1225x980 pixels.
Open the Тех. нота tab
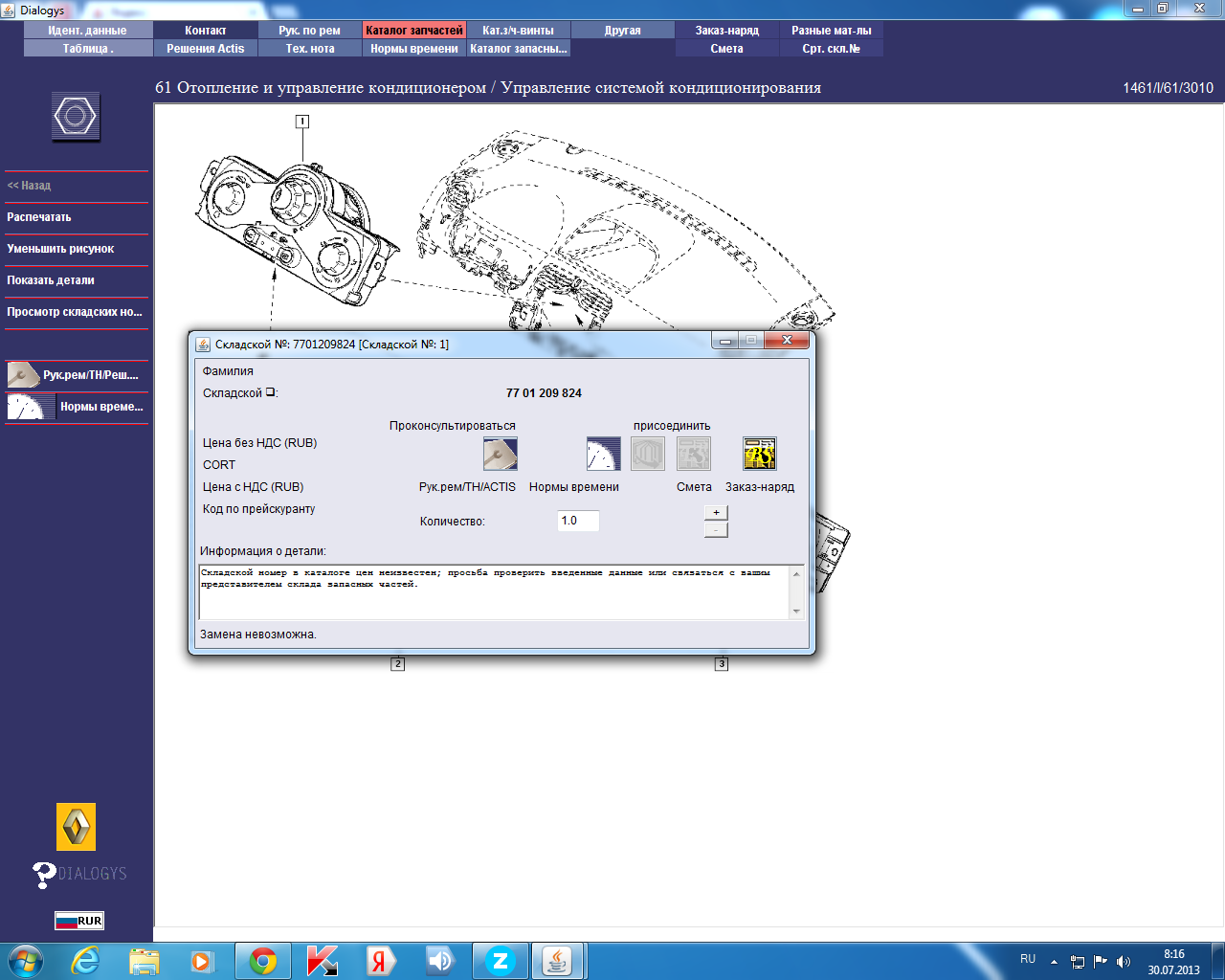click(x=310, y=49)
